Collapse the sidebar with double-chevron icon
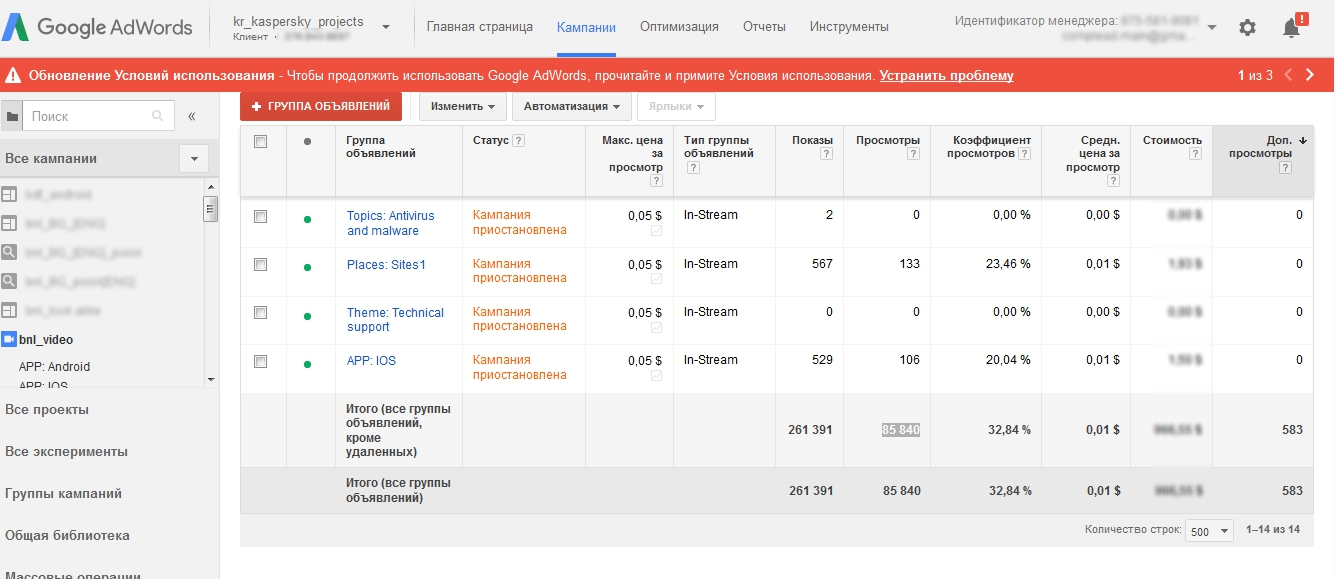The width and height of the screenshot is (1335, 579). 192,116
